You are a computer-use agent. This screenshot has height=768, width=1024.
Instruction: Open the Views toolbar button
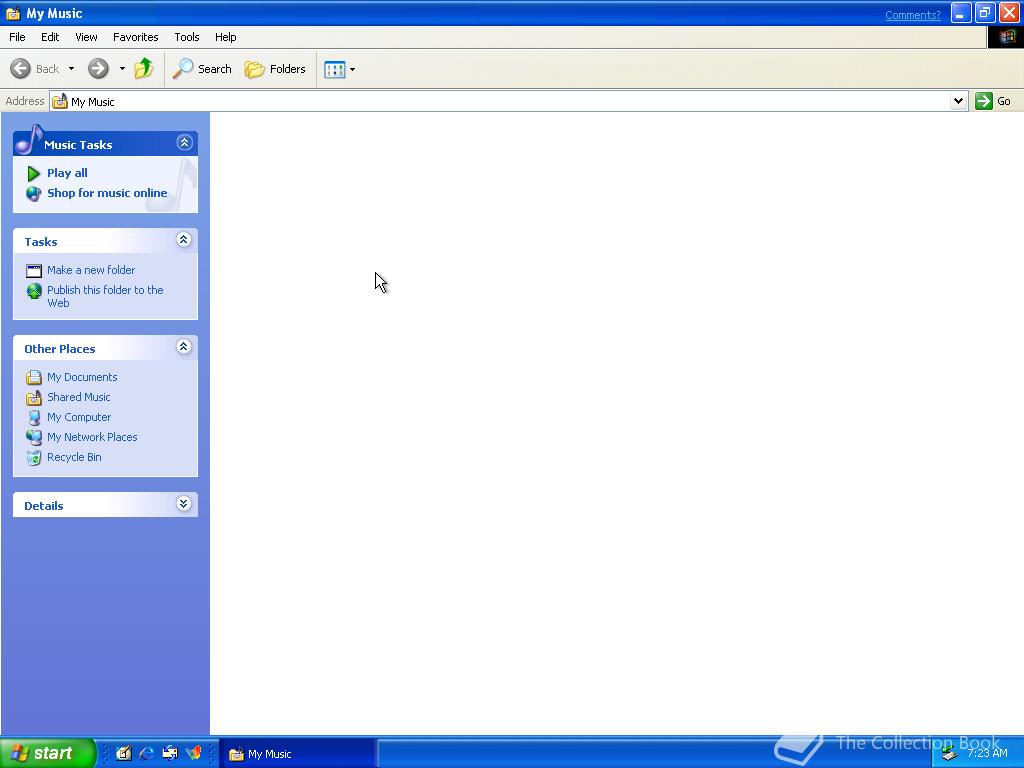pyautogui.click(x=334, y=69)
